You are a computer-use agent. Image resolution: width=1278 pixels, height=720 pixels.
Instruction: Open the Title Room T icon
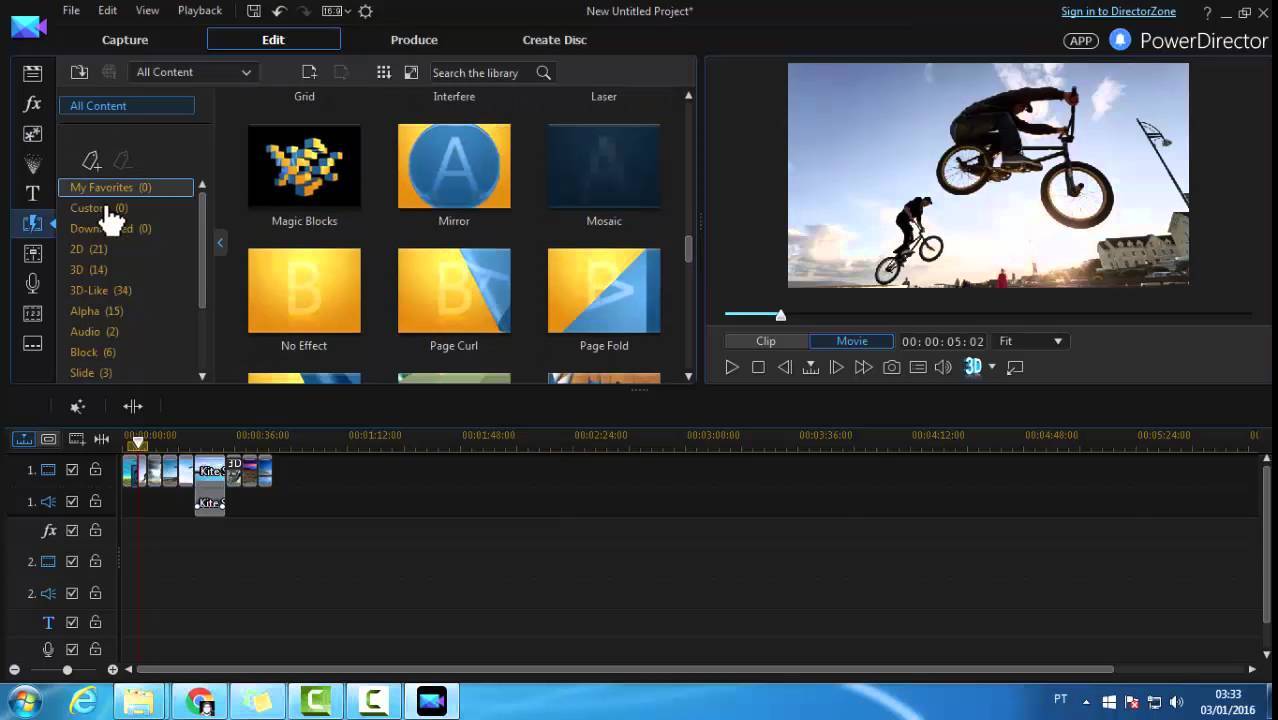32,194
